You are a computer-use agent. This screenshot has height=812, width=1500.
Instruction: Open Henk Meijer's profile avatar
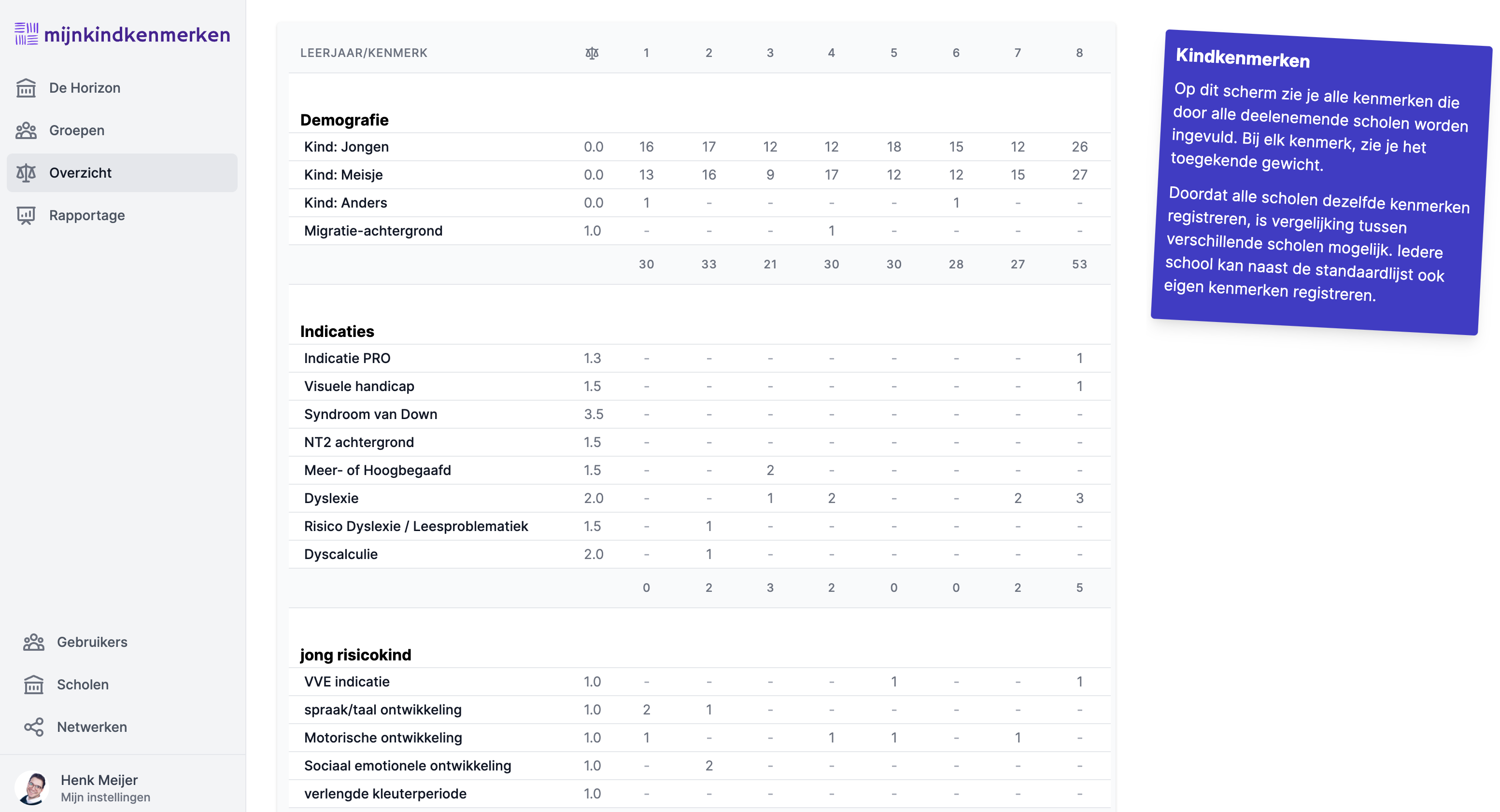point(32,787)
